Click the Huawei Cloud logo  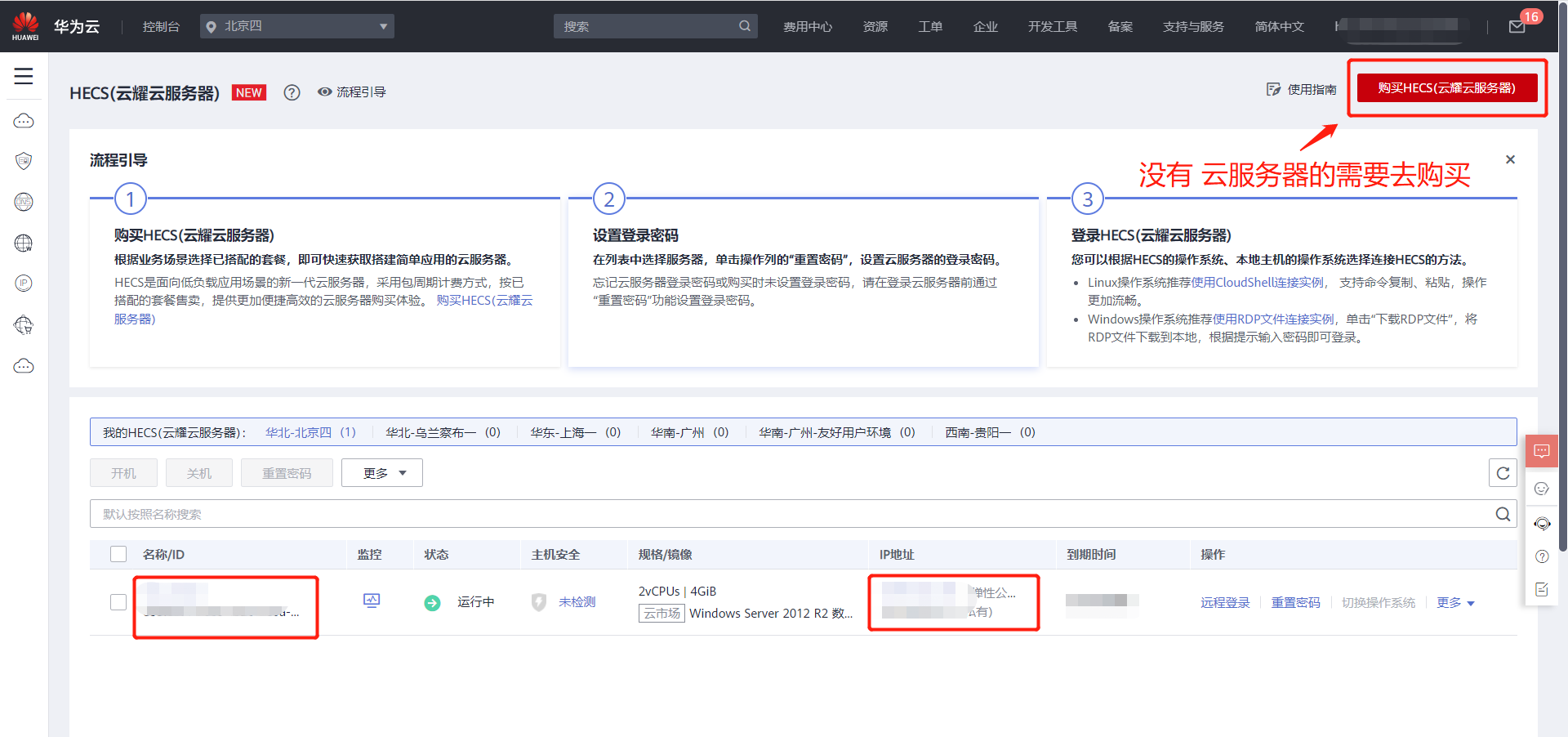pyautogui.click(x=56, y=26)
